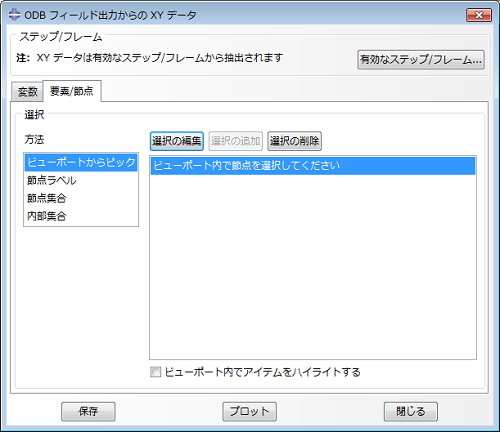Click the 保存 button

click(x=88, y=412)
